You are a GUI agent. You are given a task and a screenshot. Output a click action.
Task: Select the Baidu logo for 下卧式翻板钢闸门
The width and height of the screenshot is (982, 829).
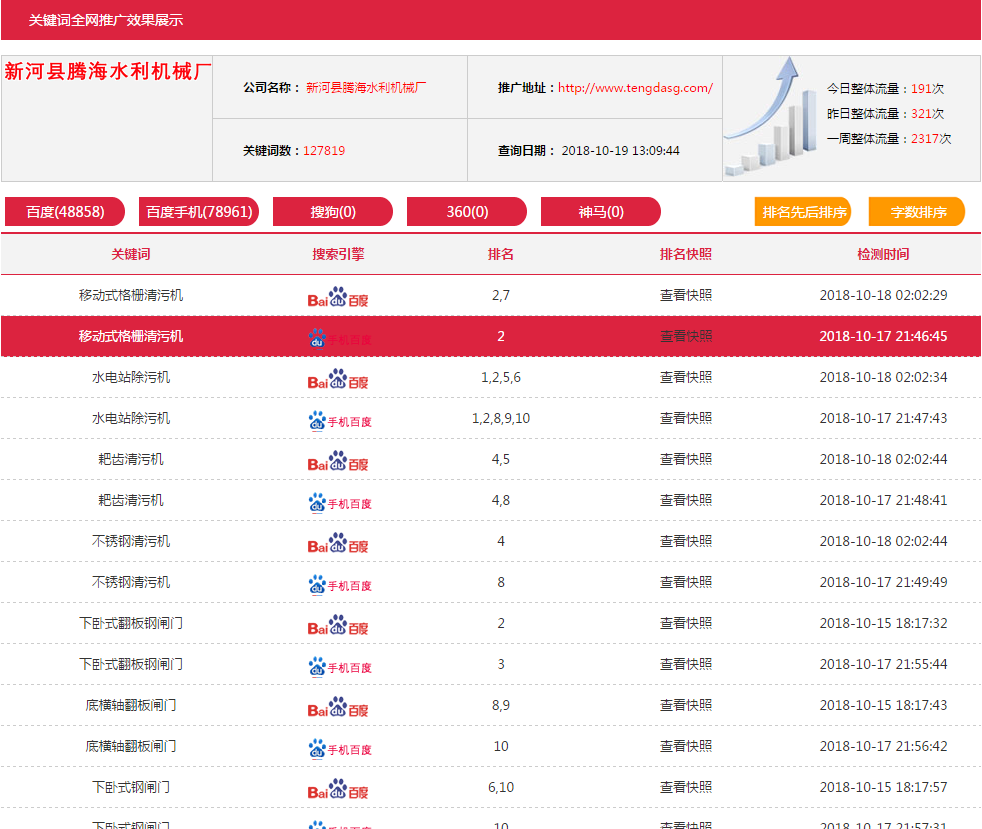339,625
